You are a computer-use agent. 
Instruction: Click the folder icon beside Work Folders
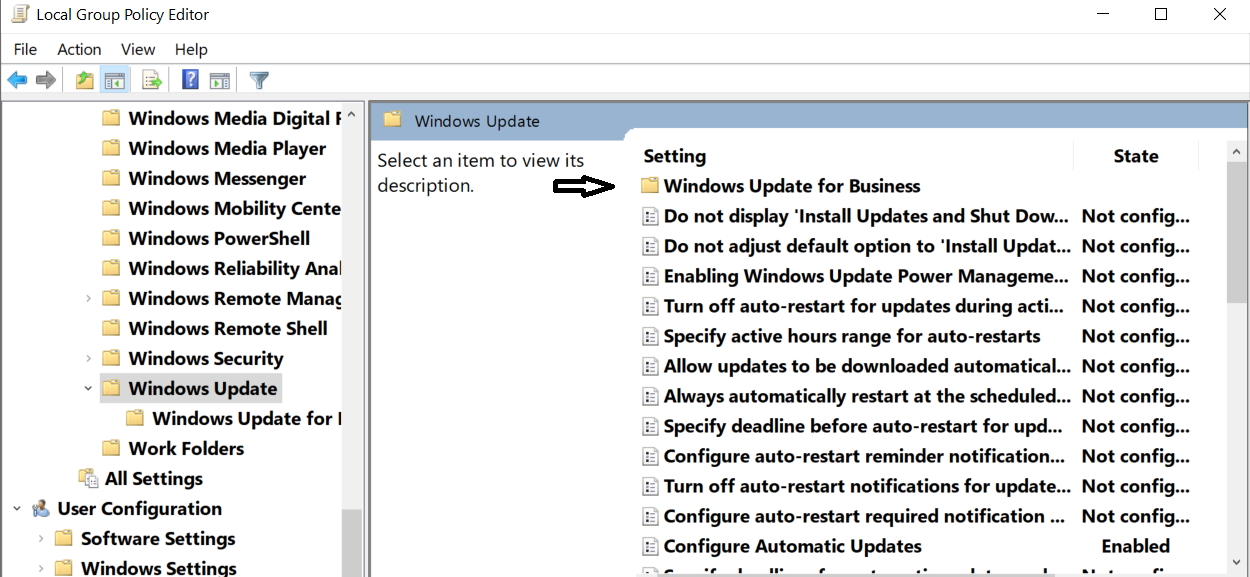click(x=111, y=448)
